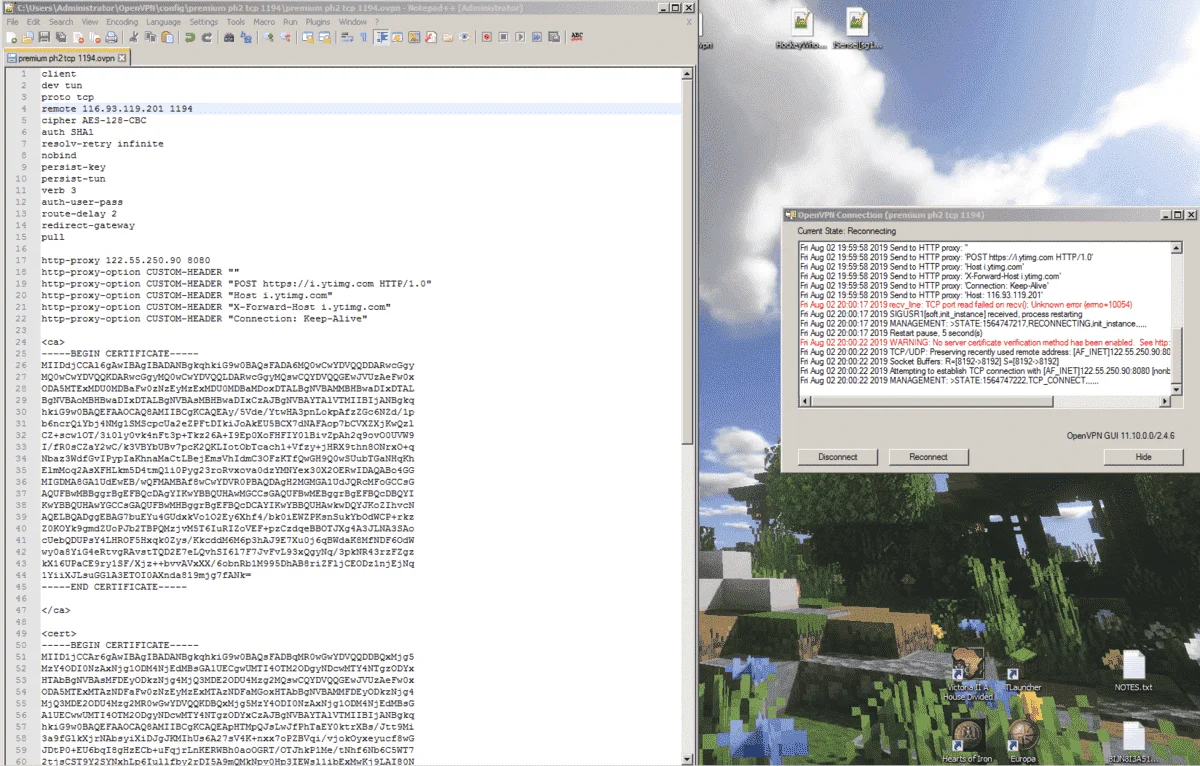Save the current file via toolbar icon
This screenshot has height=766, width=1200.
point(44,37)
